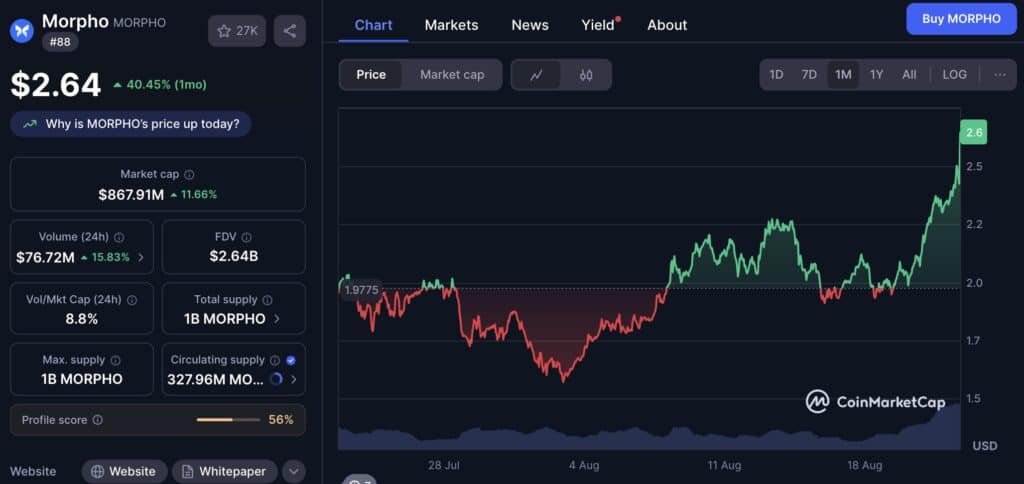This screenshot has width=1024, height=484.
Task: Click the circulating supply progress ring
Action: click(x=276, y=379)
